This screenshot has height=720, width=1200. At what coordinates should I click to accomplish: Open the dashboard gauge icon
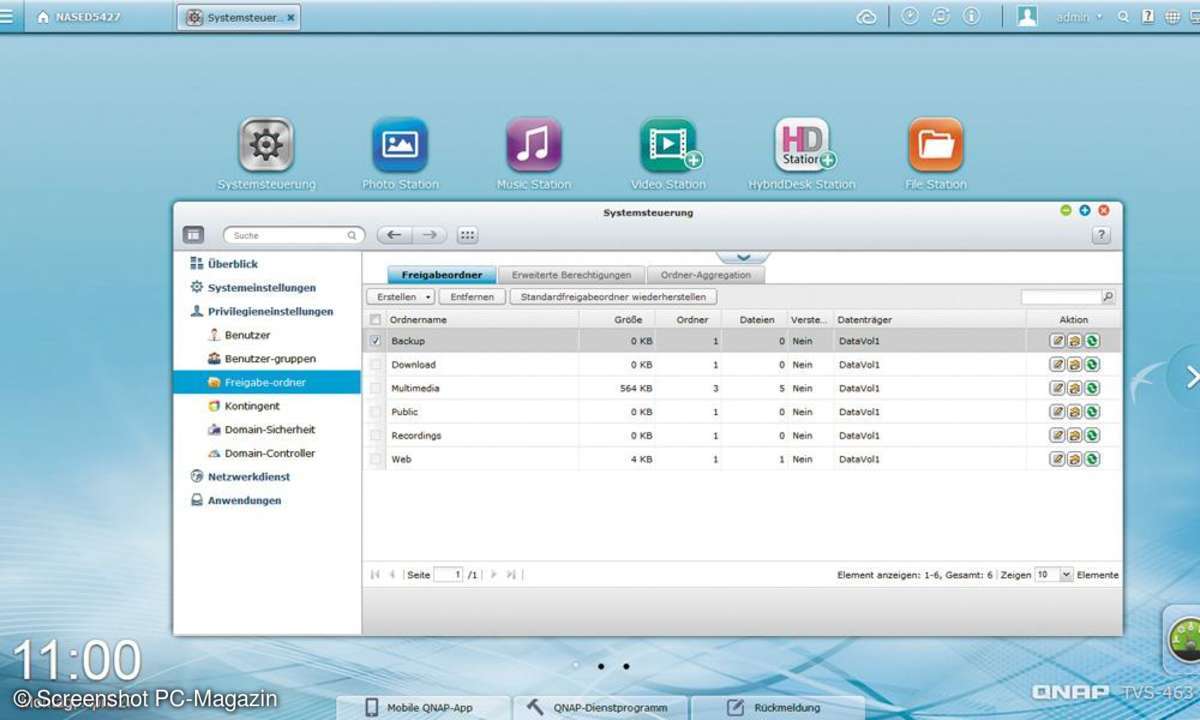[1184, 640]
